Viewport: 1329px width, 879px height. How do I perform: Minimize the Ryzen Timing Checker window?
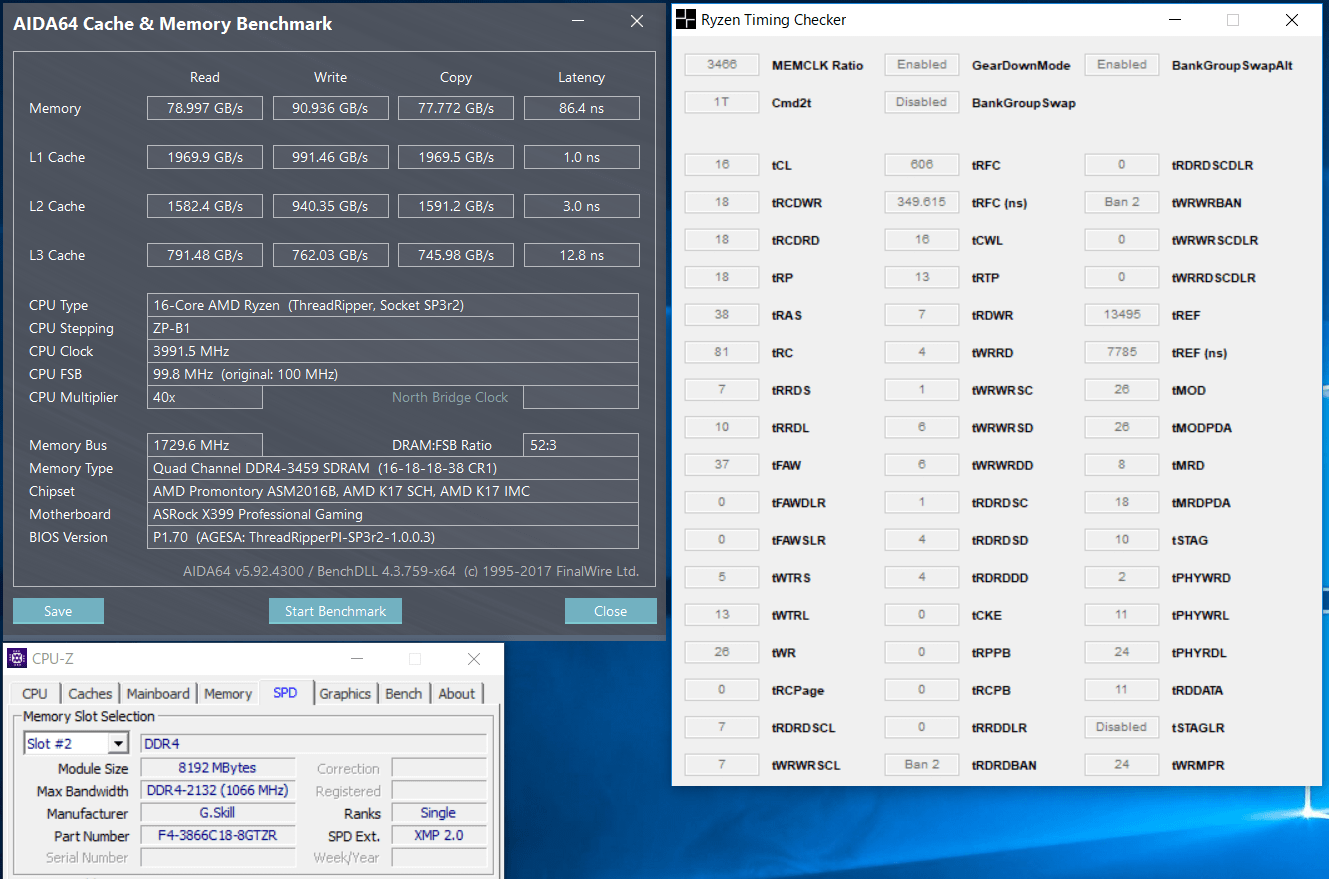tap(1176, 20)
